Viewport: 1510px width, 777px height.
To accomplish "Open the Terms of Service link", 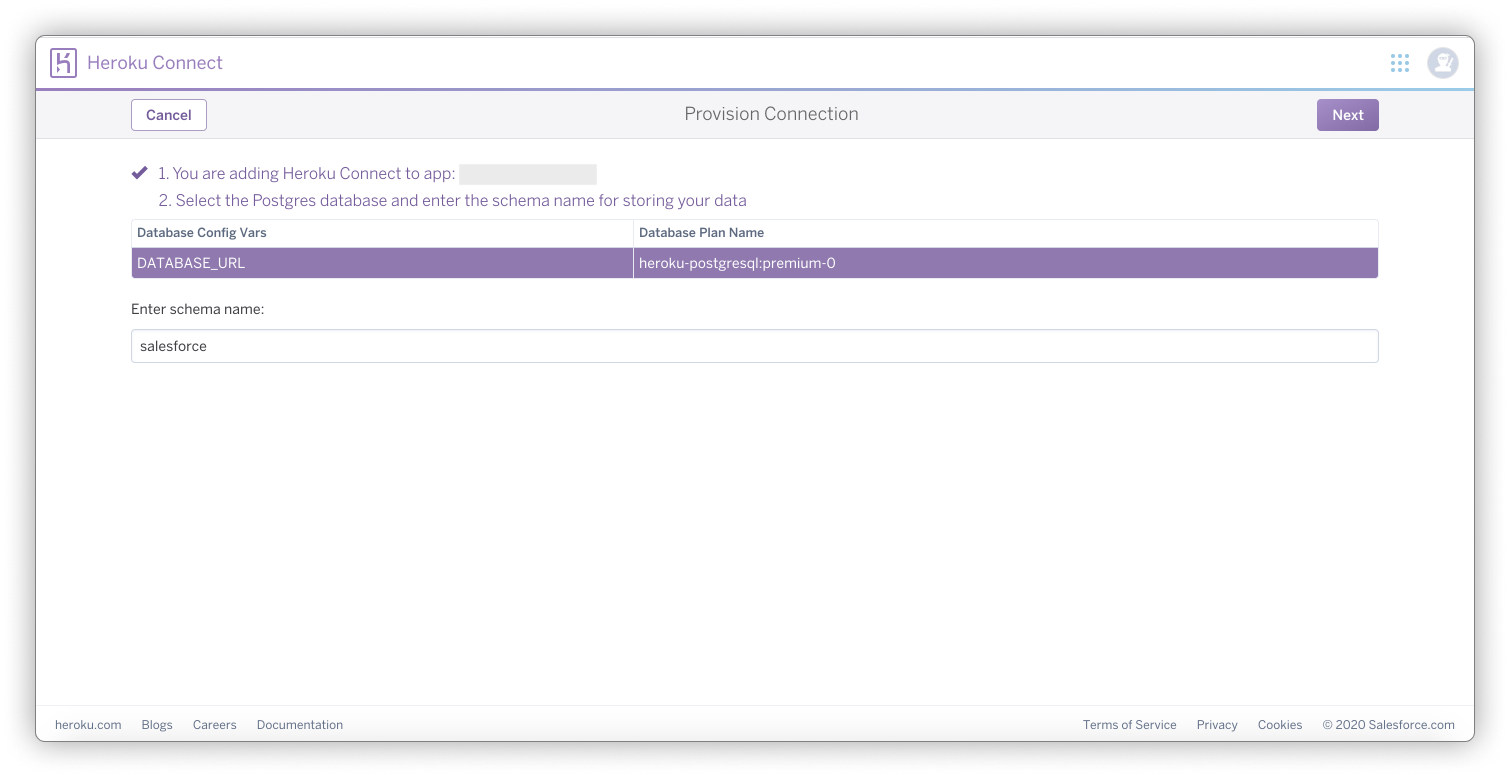I will click(1130, 725).
